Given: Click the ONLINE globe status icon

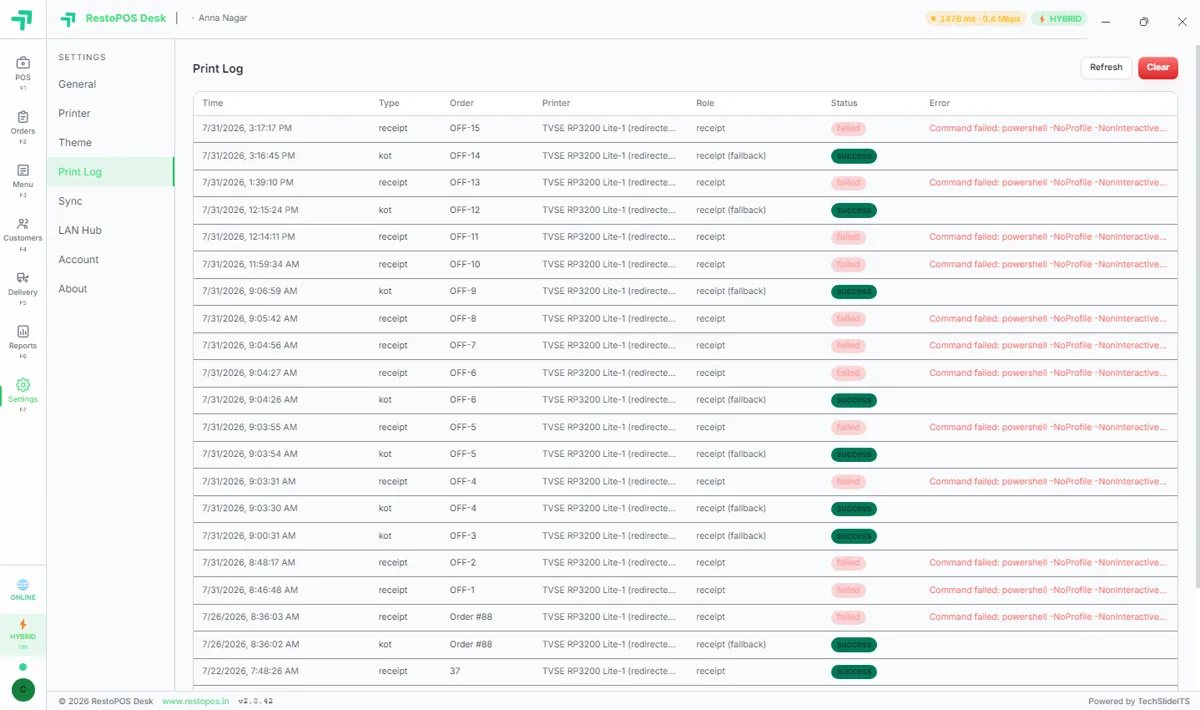Looking at the screenshot, I should coord(23,585).
